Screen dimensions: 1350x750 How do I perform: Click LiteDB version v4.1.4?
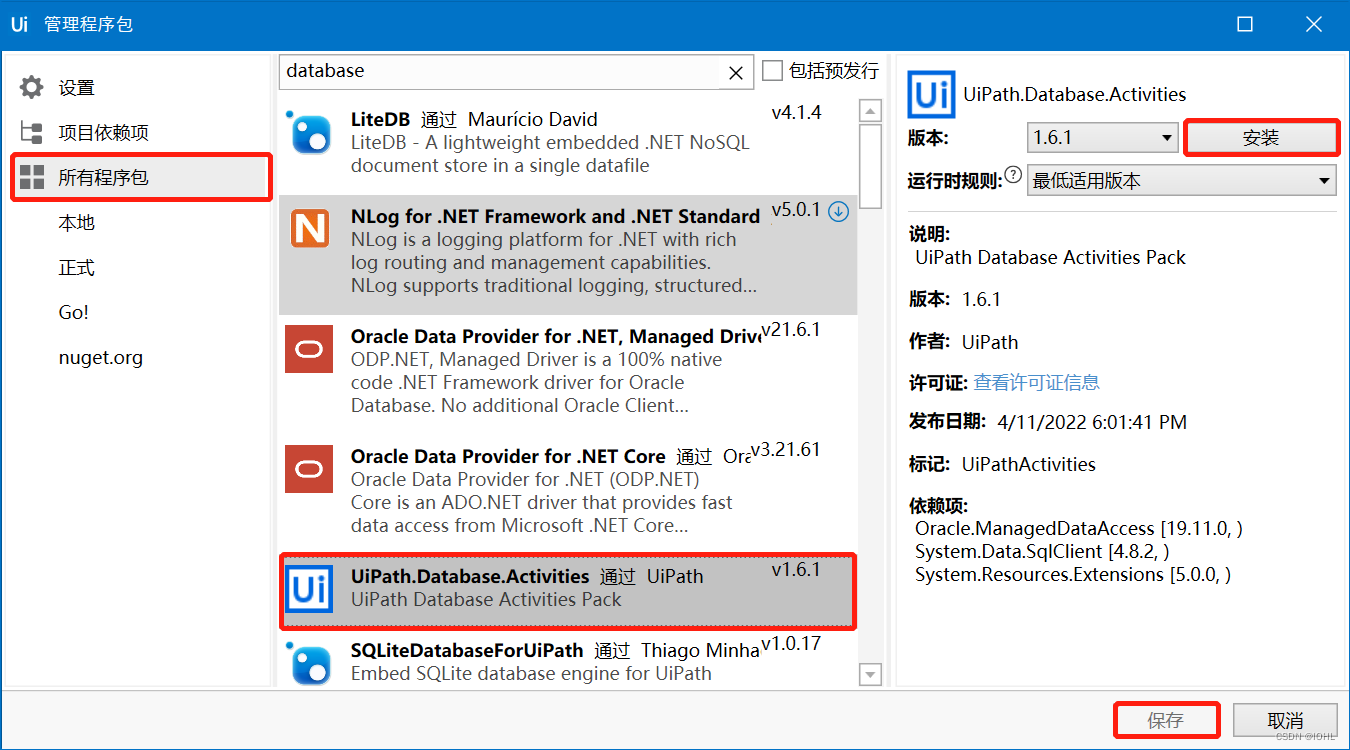pos(796,113)
